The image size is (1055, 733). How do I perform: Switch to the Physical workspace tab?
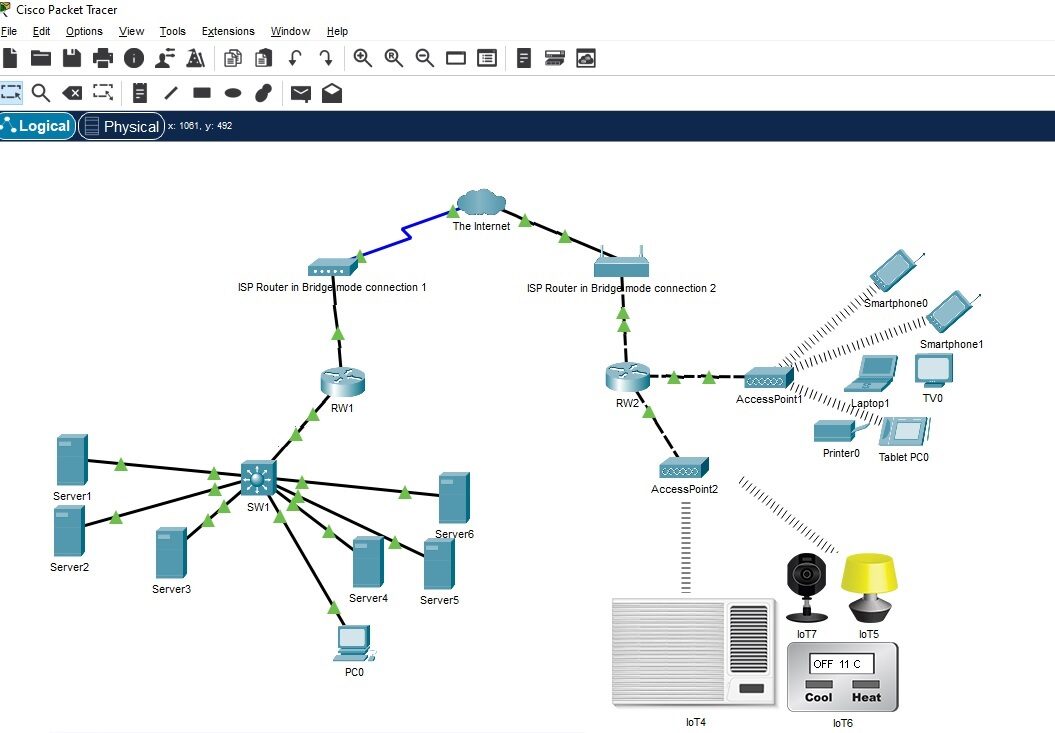(121, 126)
